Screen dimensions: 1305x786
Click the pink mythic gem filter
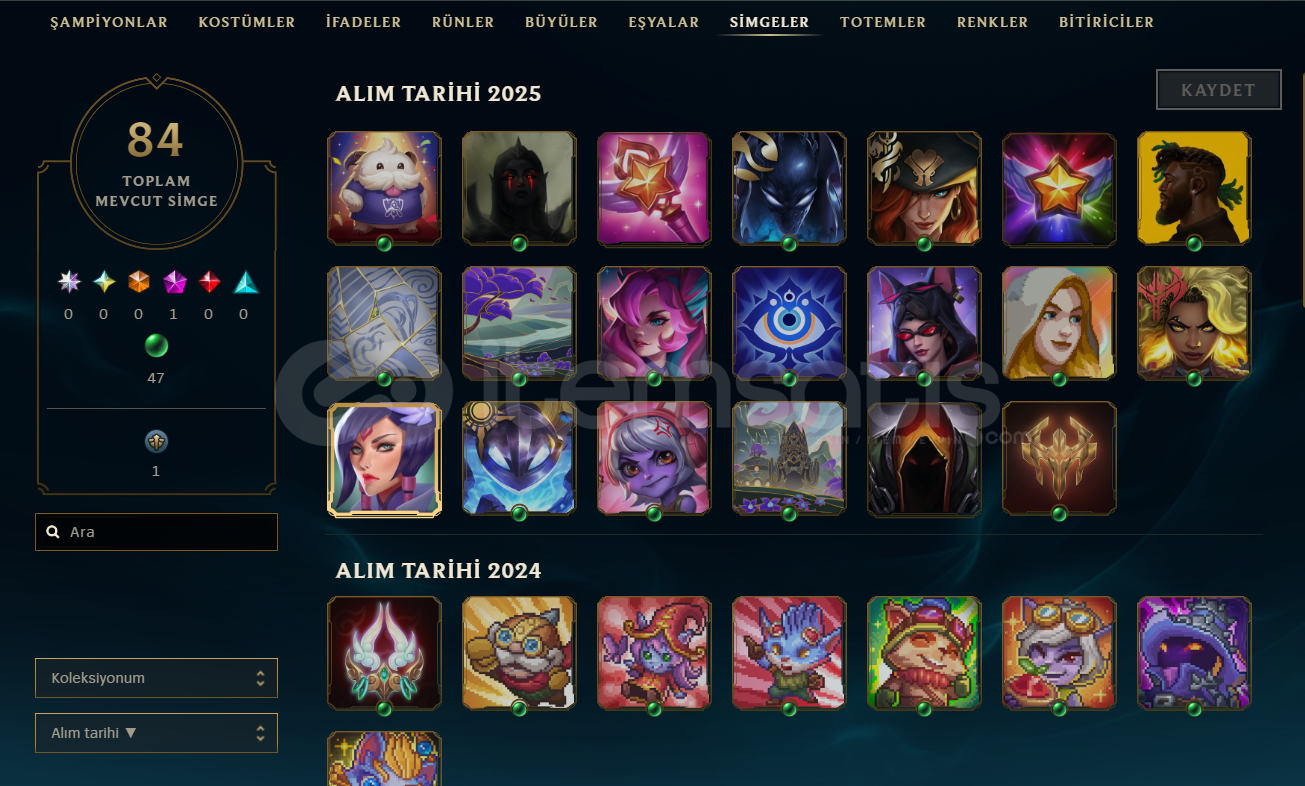coord(176,283)
